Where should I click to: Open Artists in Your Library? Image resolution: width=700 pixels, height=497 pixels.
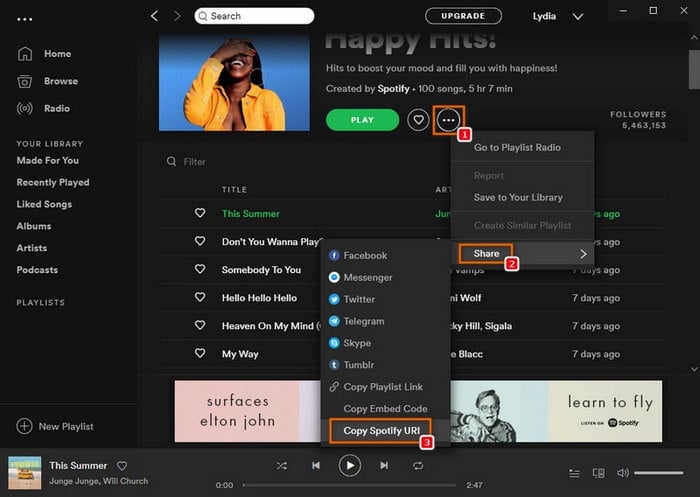[x=32, y=248]
